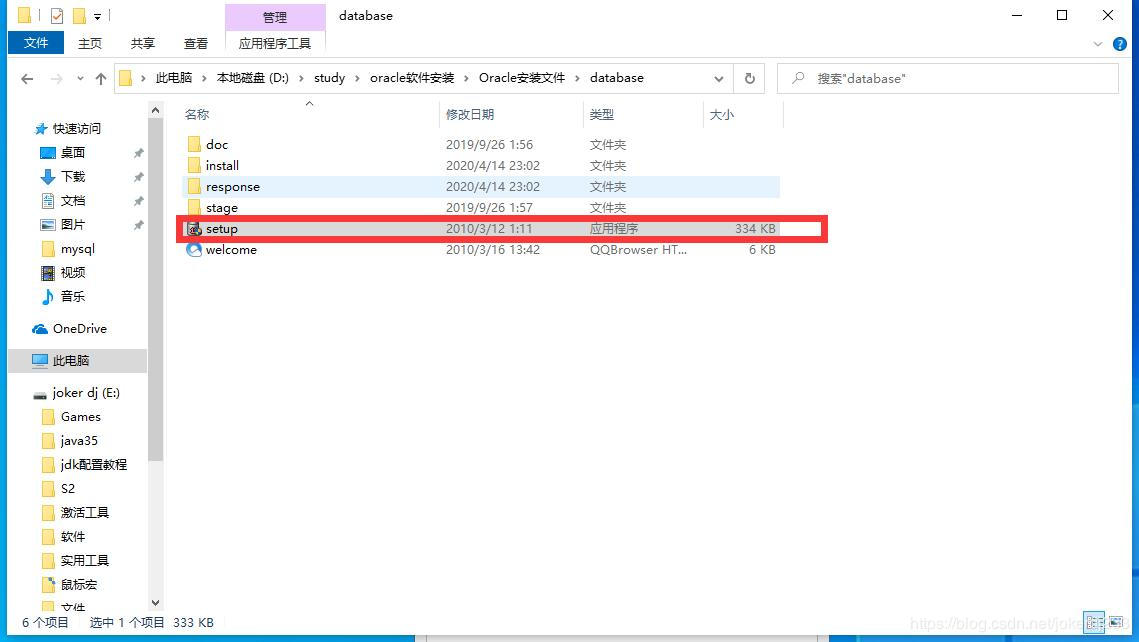Select the setup application icon

click(194, 229)
